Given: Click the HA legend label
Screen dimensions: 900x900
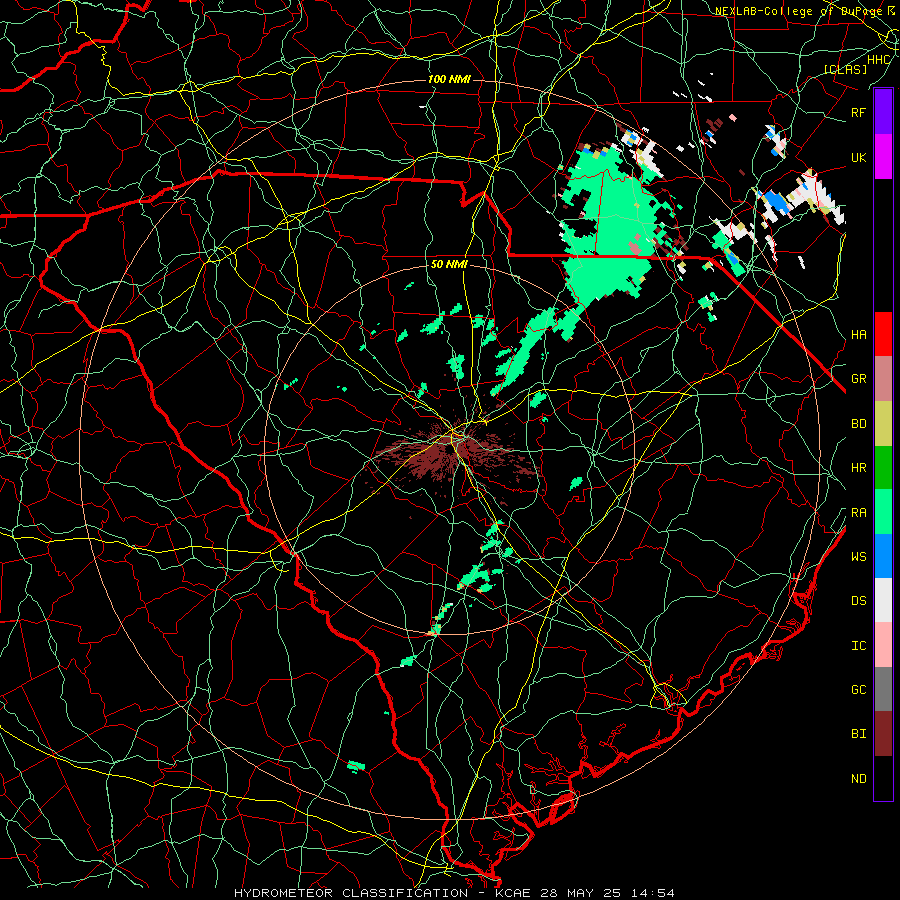Looking at the screenshot, I should pyautogui.click(x=859, y=334).
